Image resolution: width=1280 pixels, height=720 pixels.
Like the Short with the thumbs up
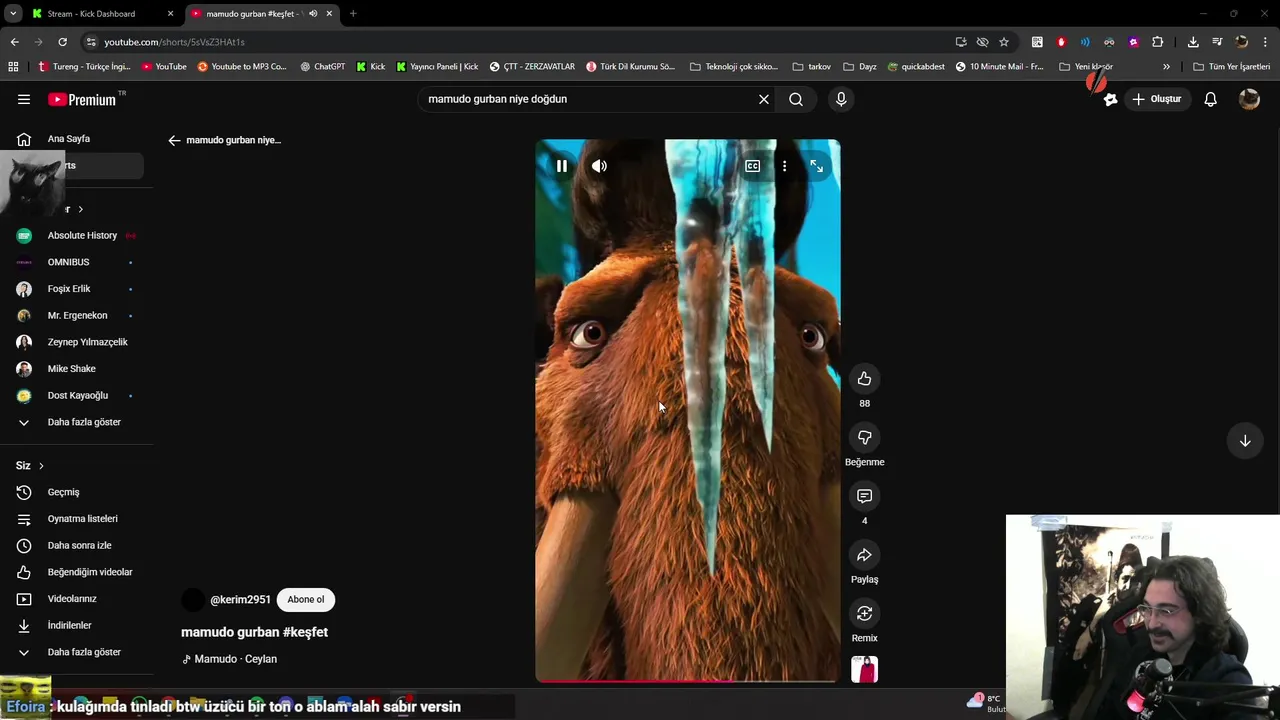pos(864,379)
